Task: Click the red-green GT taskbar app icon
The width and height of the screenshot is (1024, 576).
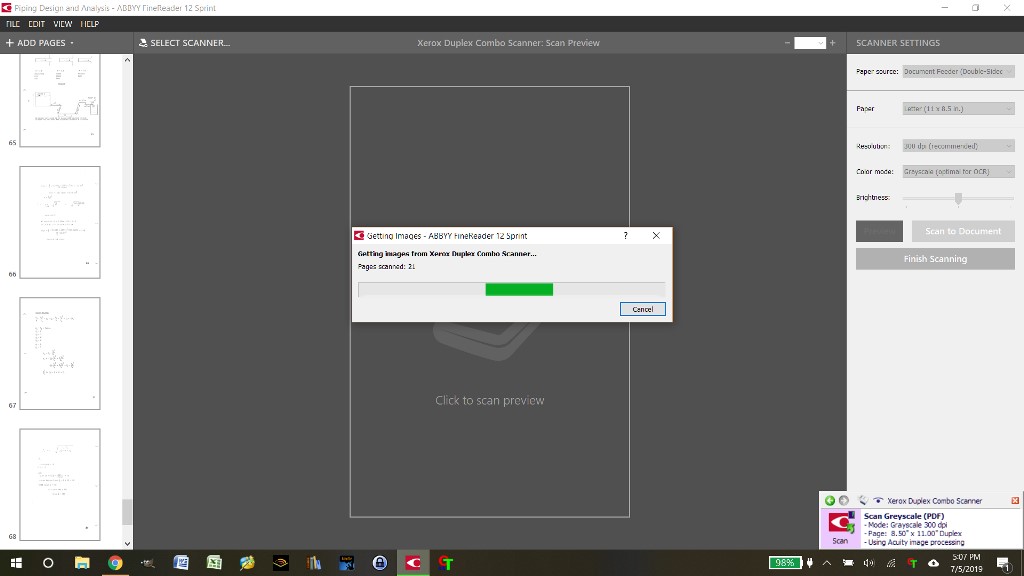Action: [x=446, y=563]
